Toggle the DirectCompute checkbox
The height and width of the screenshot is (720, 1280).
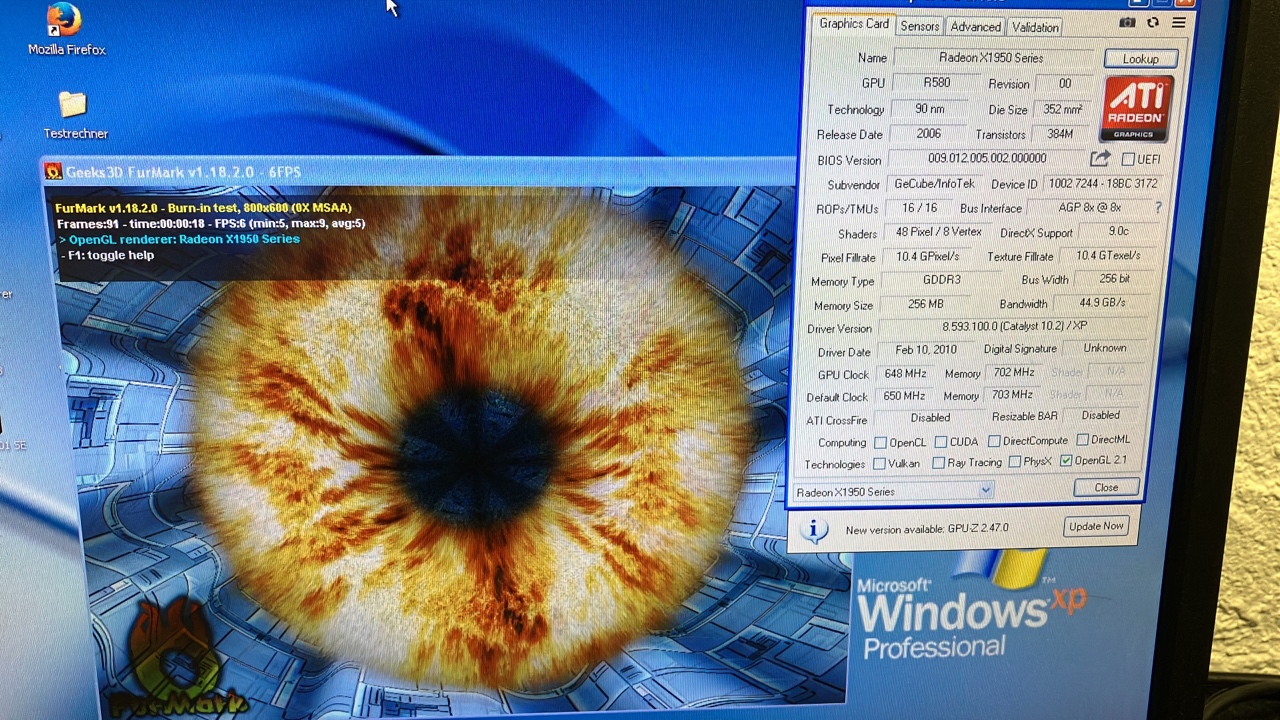(x=994, y=440)
